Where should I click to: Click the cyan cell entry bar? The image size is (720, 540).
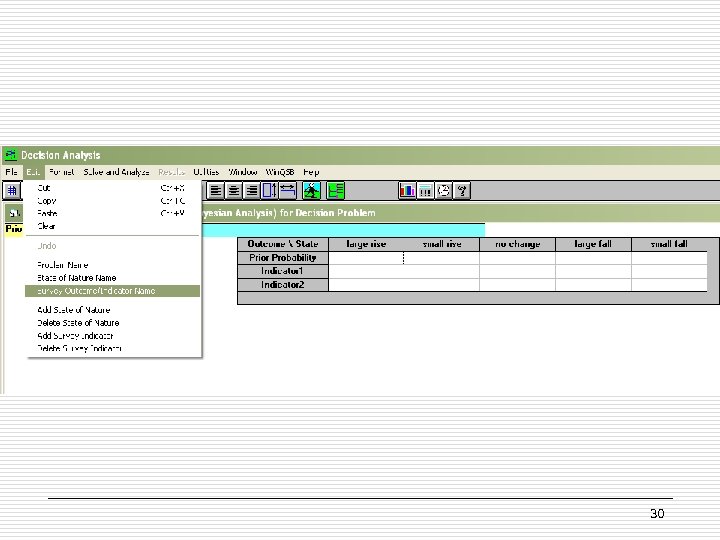[343, 229]
